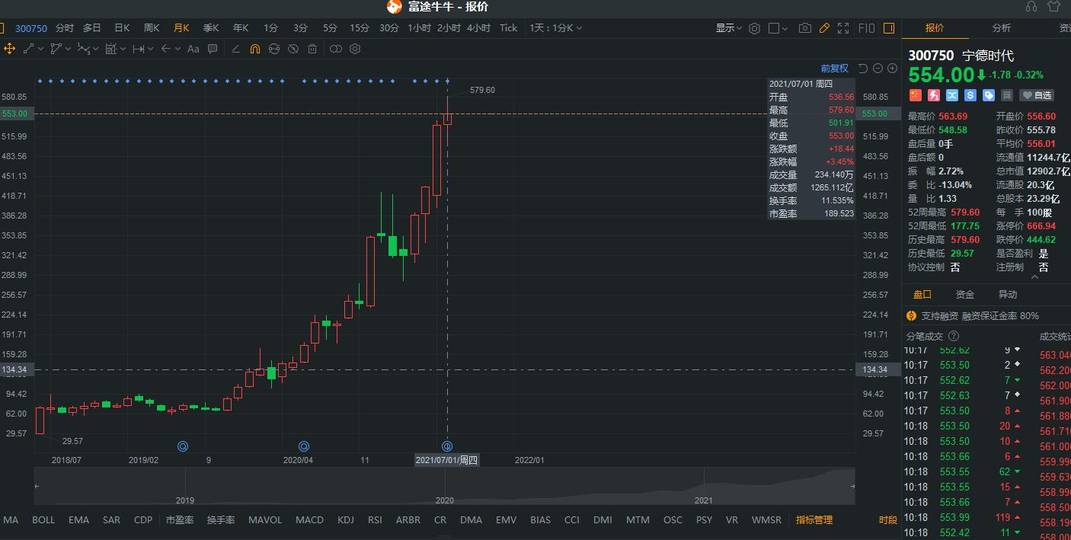The width and height of the screenshot is (1071, 540).
Task: Enter fullscreen chart mode
Action: [x=844, y=28]
